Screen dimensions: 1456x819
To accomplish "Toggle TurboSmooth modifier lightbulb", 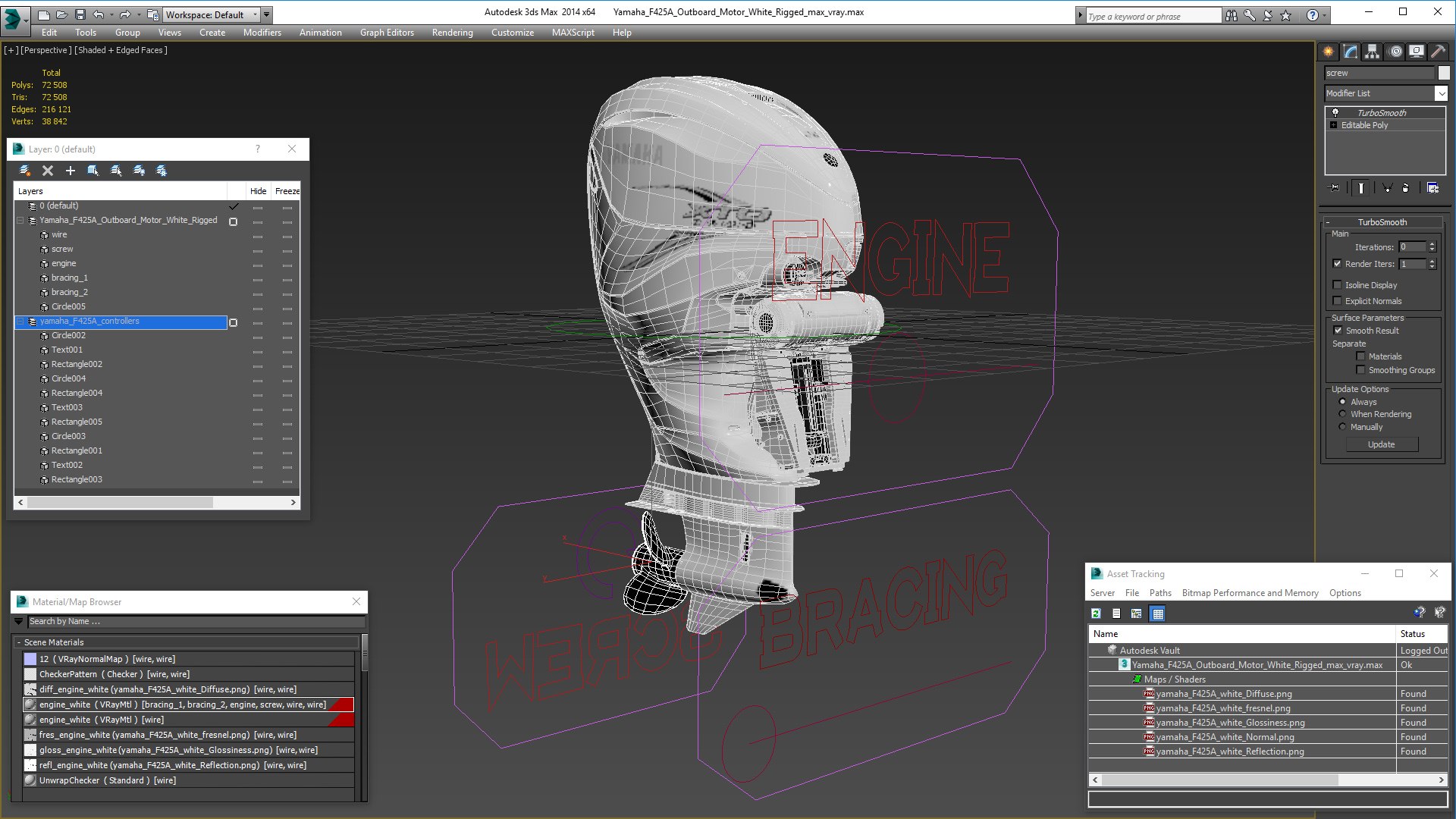I will (x=1335, y=112).
